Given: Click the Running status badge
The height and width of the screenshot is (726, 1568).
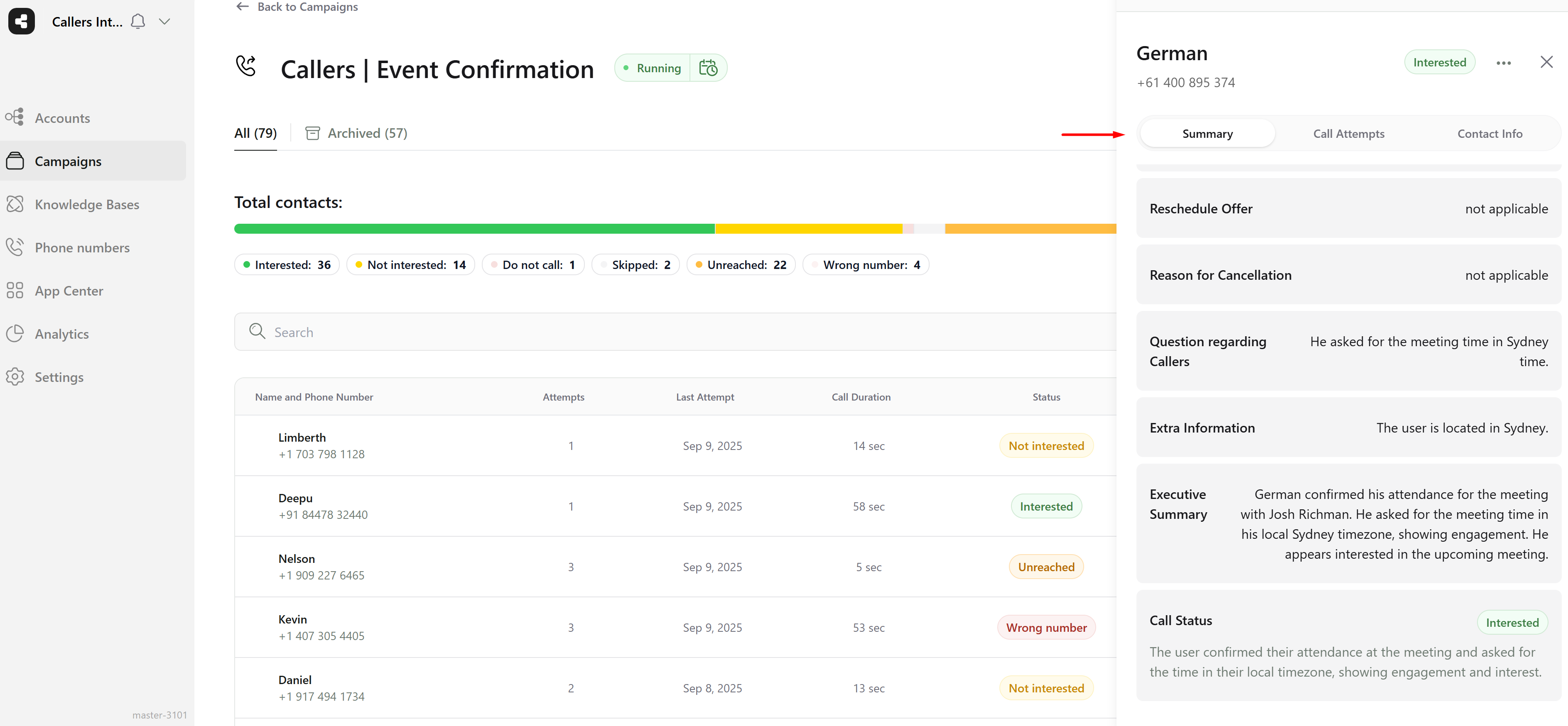Looking at the screenshot, I should 653,68.
